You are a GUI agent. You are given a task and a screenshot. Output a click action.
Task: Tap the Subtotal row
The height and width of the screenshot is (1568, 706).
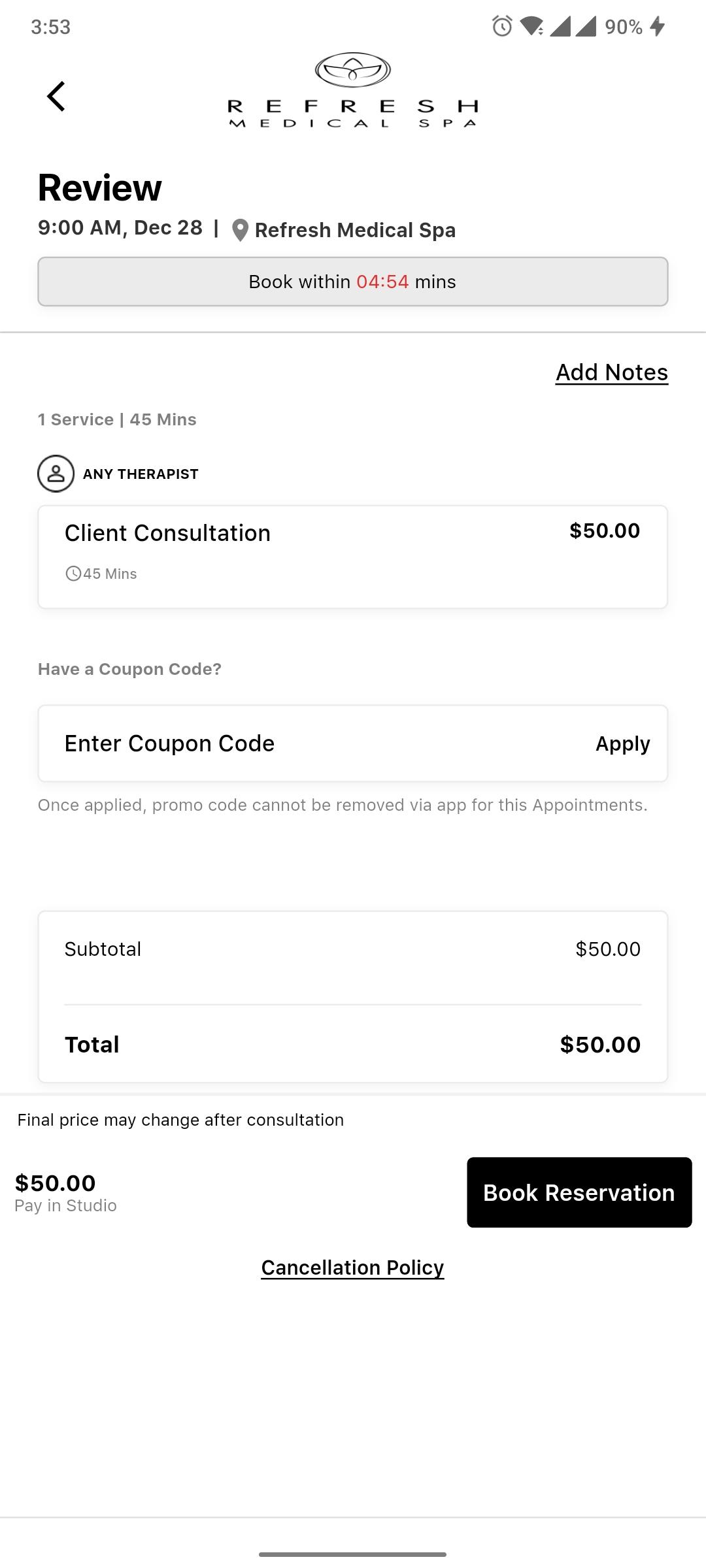pos(353,949)
